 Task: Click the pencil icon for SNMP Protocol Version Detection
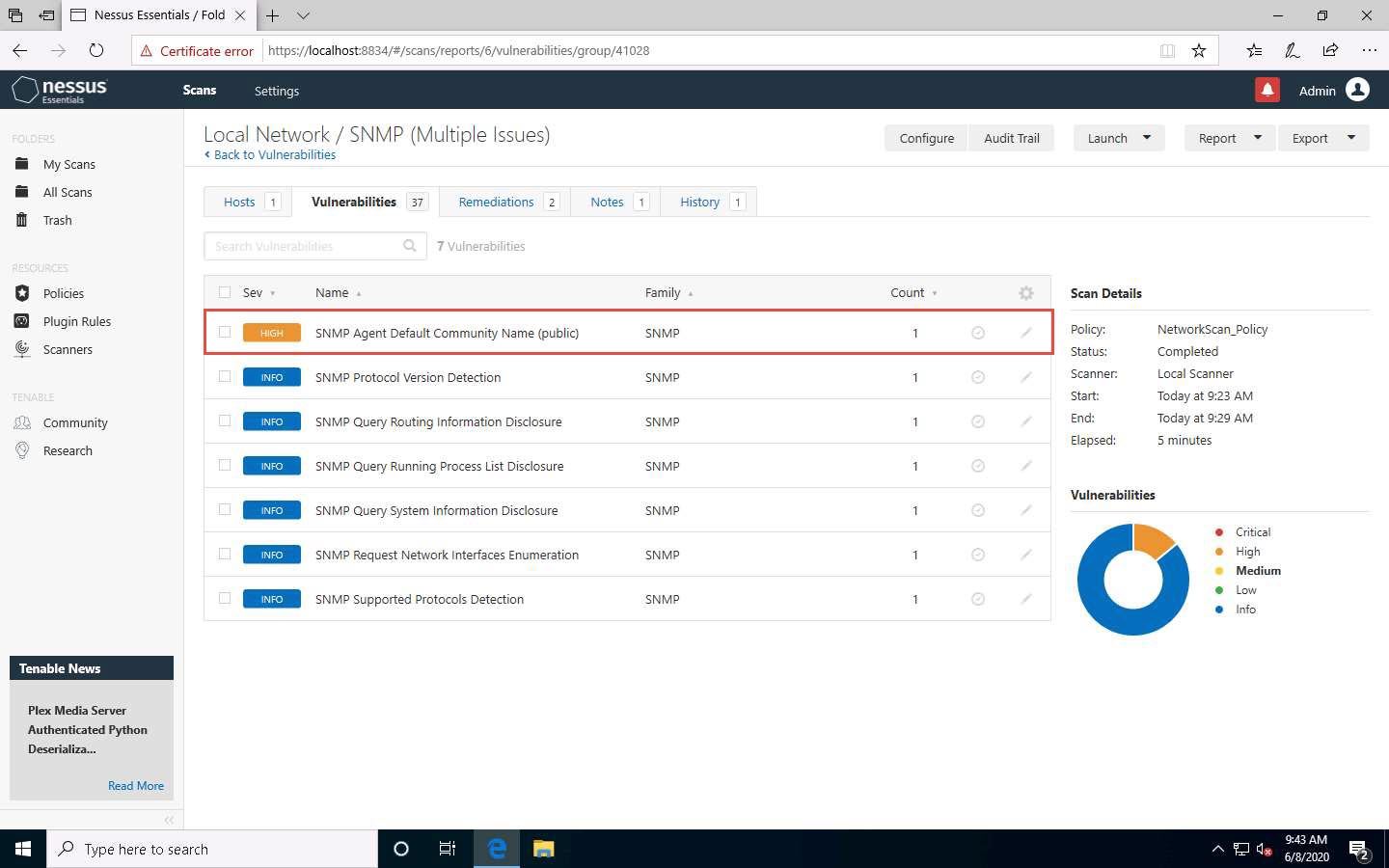[1026, 377]
